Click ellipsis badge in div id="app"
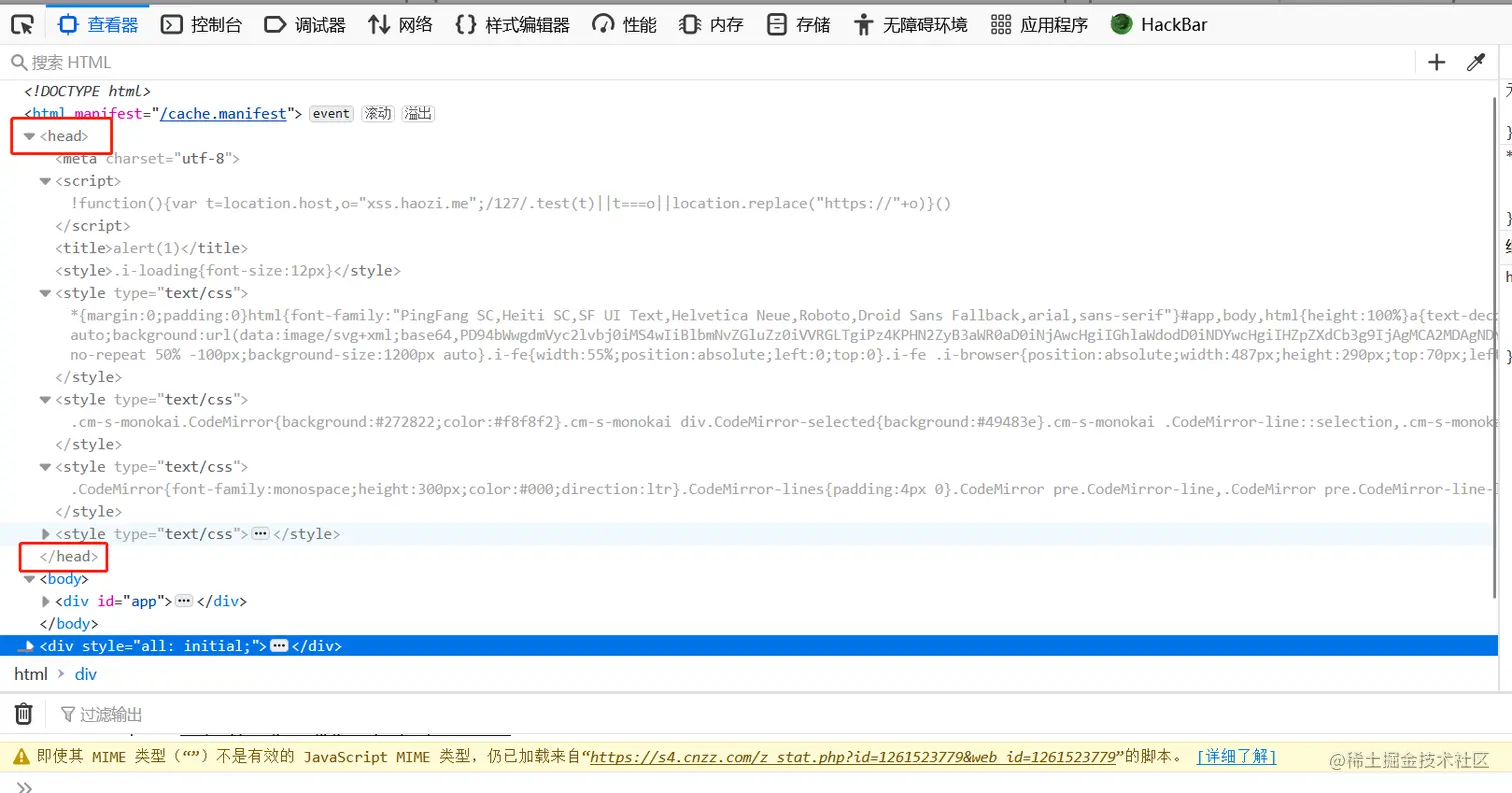 click(184, 601)
